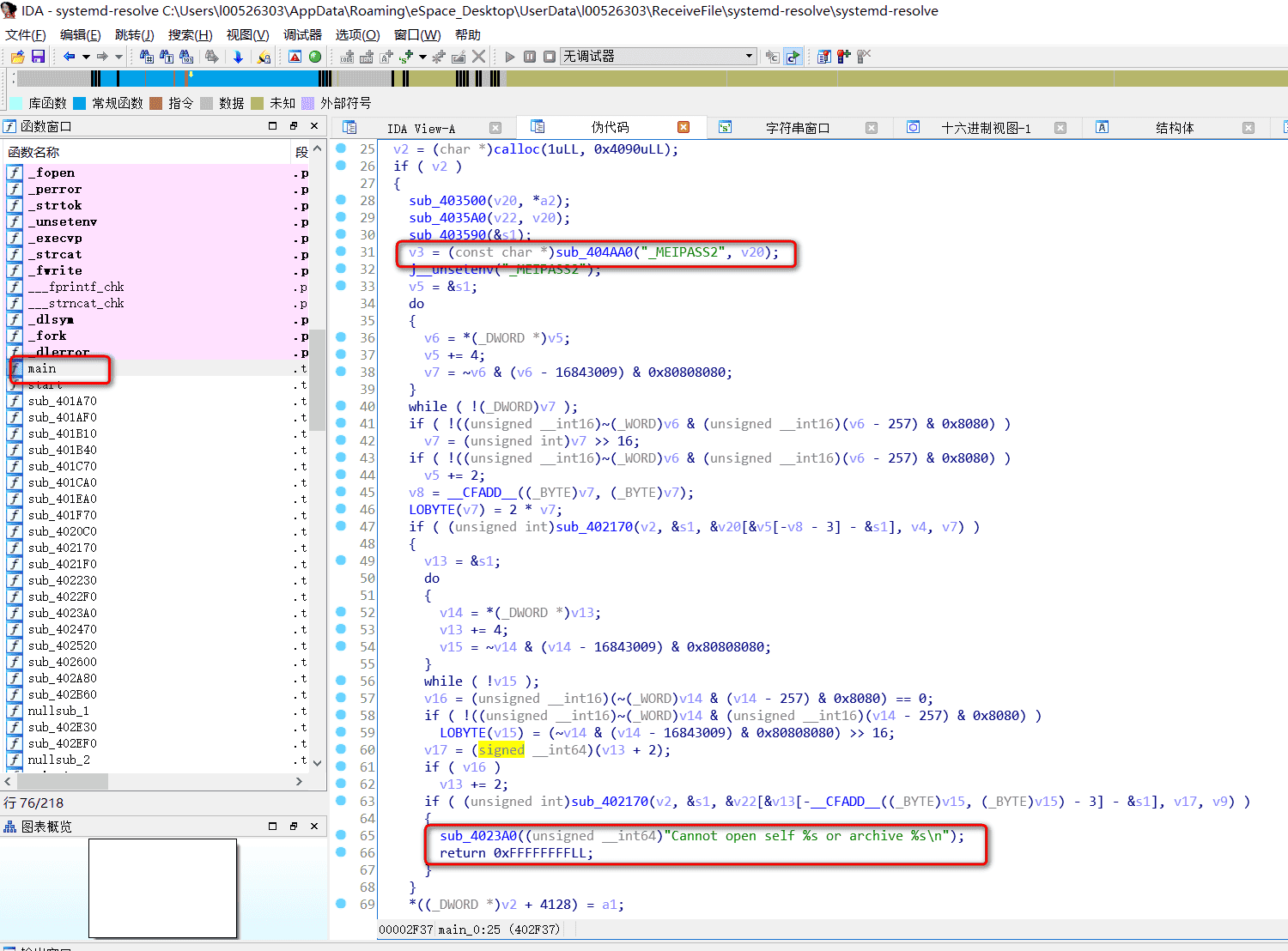1288x951 pixels.
Task: Click the breakpoint list toolbar icon
Action: [824, 57]
